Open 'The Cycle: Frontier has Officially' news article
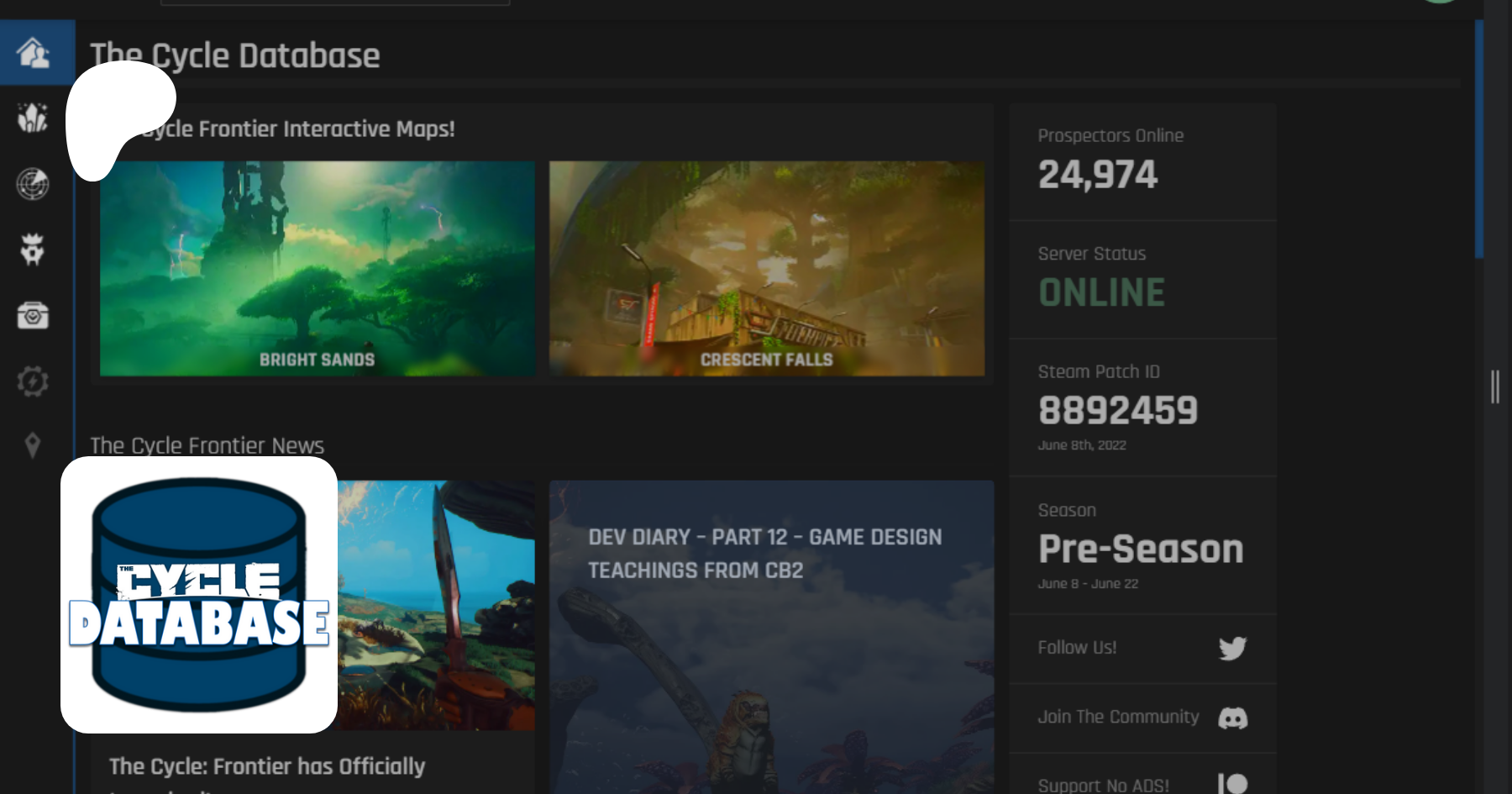1512x794 pixels. pos(267,766)
